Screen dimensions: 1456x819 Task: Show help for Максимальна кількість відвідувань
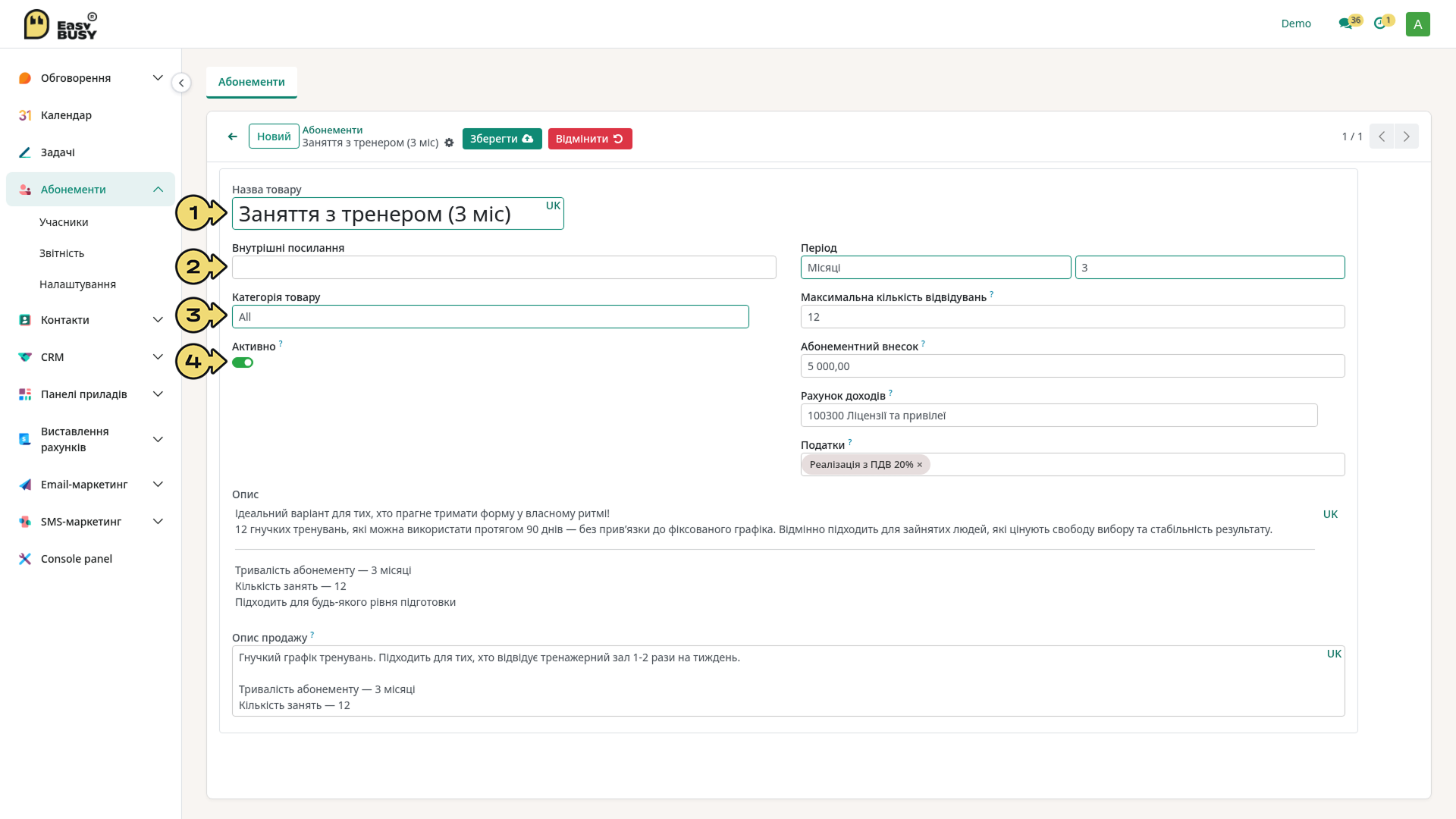pos(991,294)
